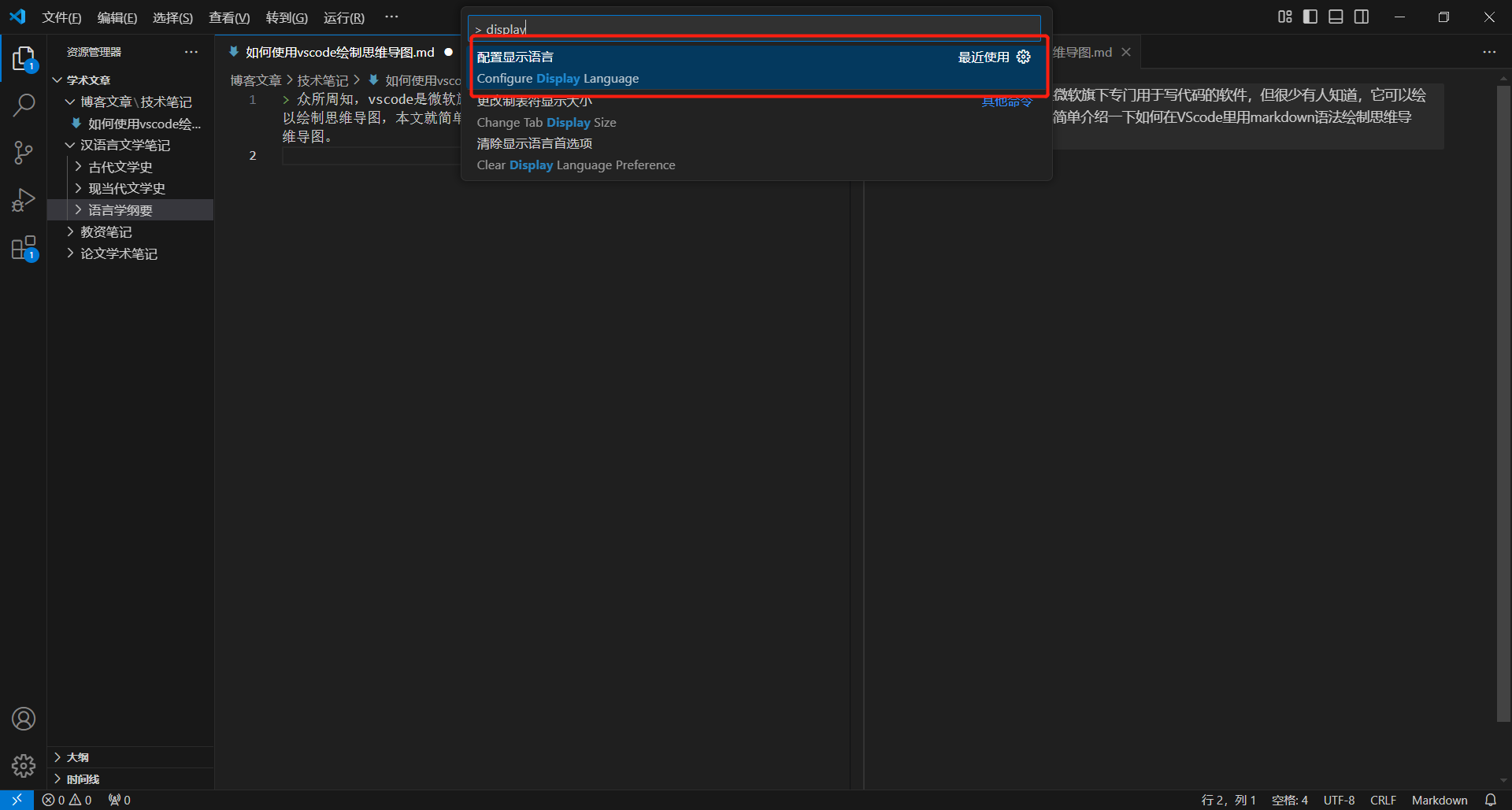Click the command palette input field
Image resolution: width=1512 pixels, height=810 pixels.
[754, 29]
